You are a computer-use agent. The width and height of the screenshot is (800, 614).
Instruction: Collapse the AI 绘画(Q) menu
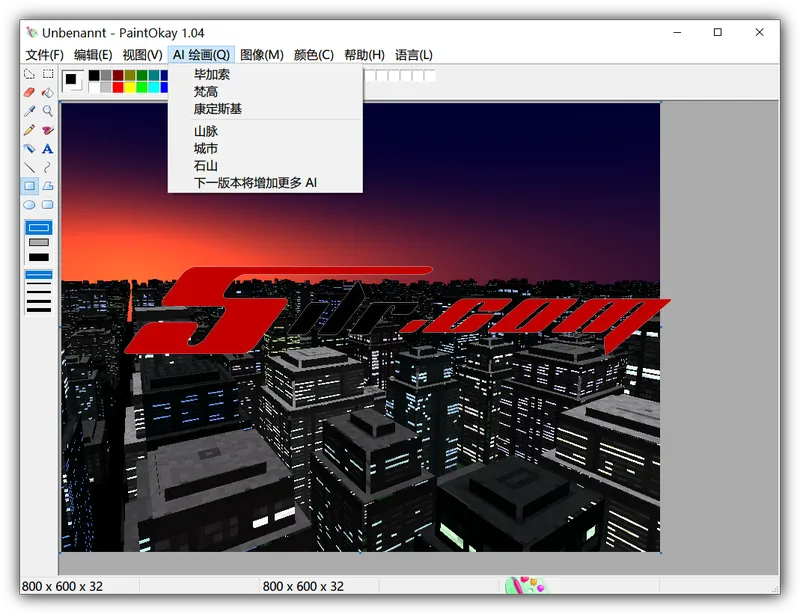(x=201, y=55)
